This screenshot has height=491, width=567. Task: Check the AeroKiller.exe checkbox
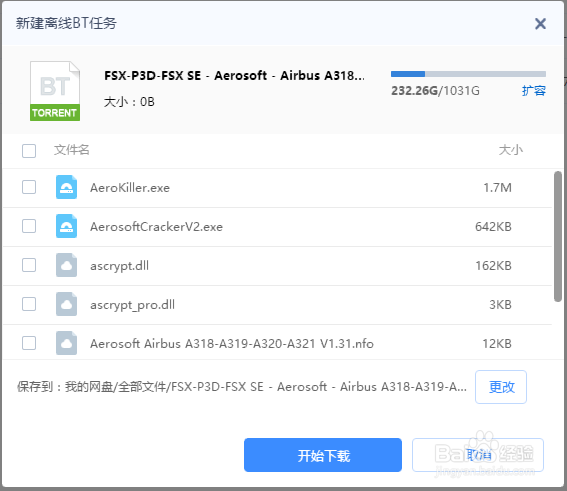pos(29,187)
